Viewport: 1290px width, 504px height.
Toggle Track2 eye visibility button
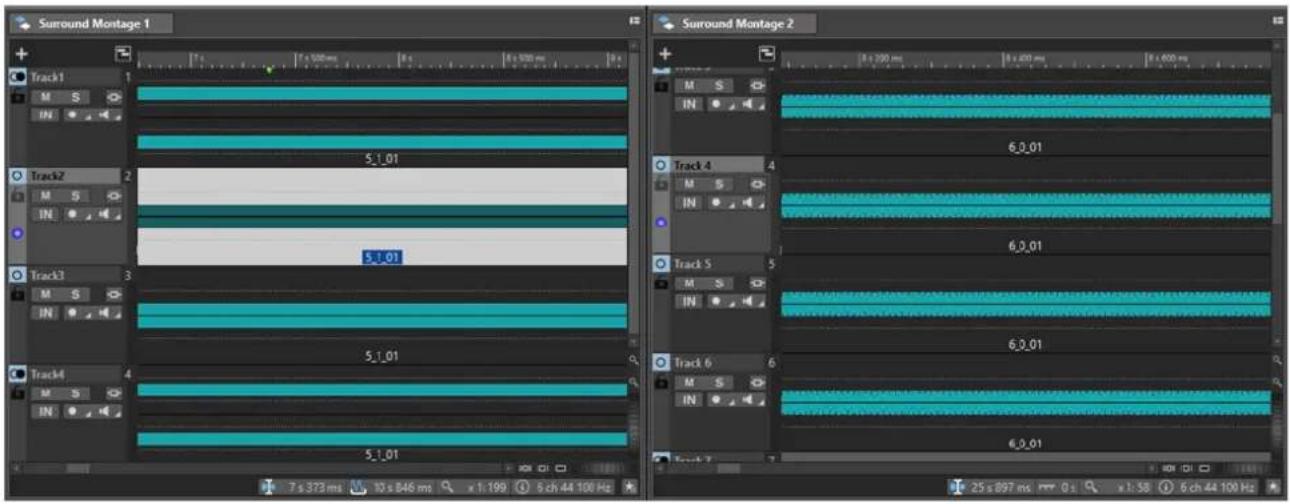(x=114, y=196)
